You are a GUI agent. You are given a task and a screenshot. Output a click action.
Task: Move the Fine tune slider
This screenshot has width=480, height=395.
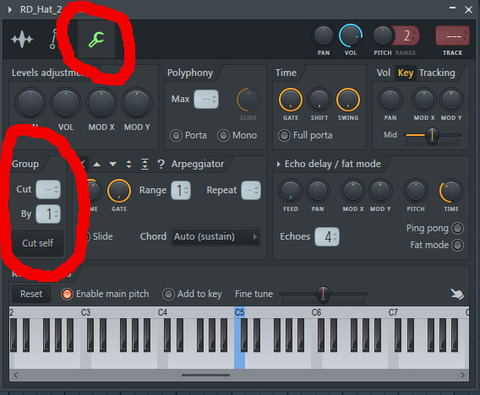pos(323,294)
